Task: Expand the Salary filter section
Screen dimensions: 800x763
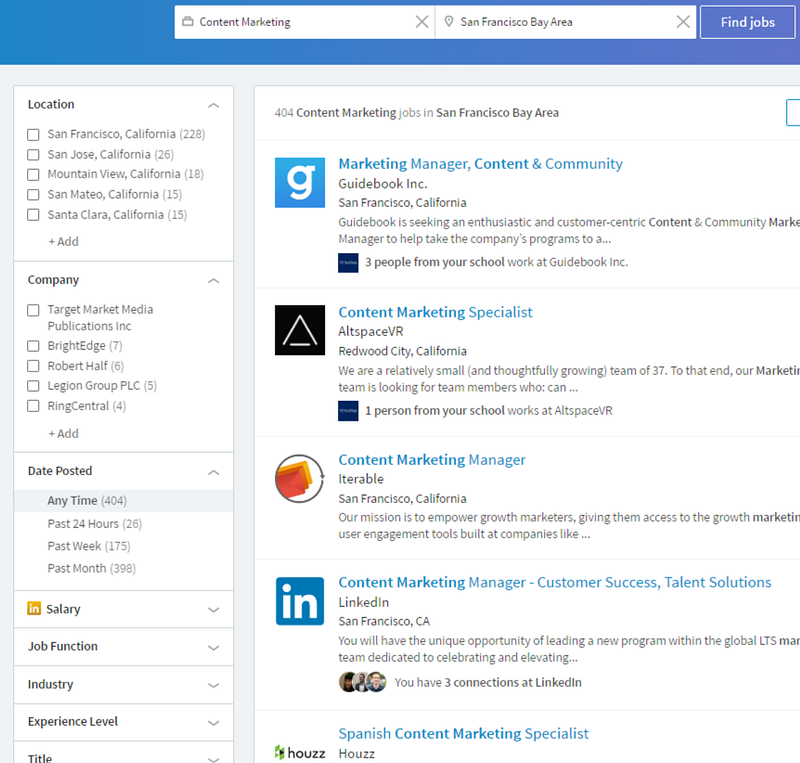Action: tap(214, 610)
